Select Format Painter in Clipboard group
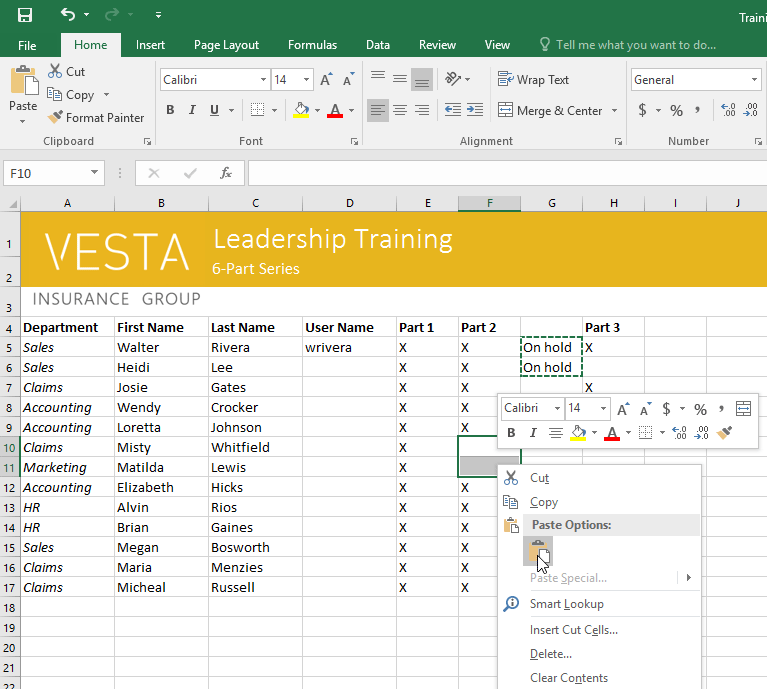Image resolution: width=767 pixels, height=689 pixels. click(95, 117)
